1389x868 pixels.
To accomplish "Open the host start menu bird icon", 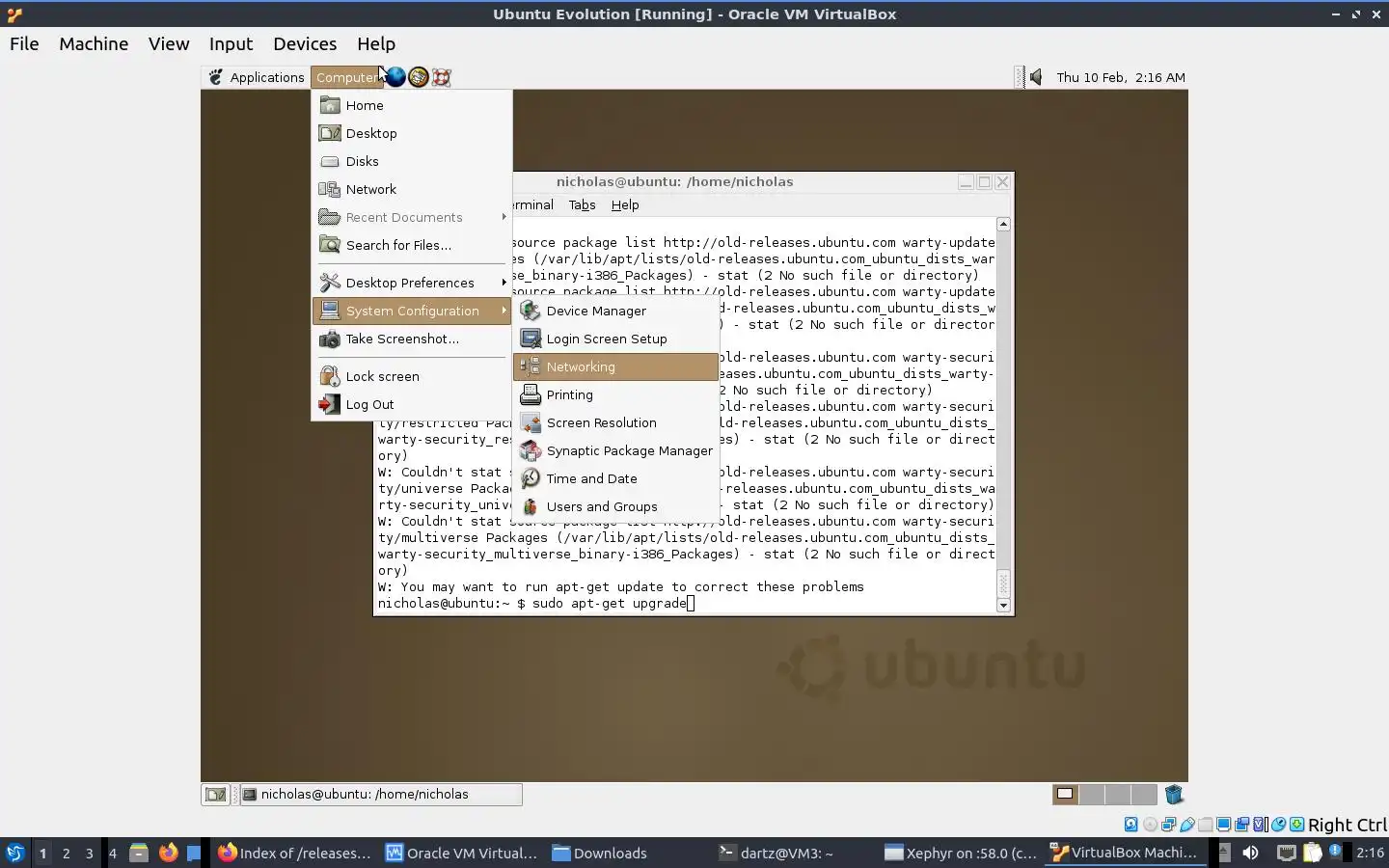I will (14, 853).
